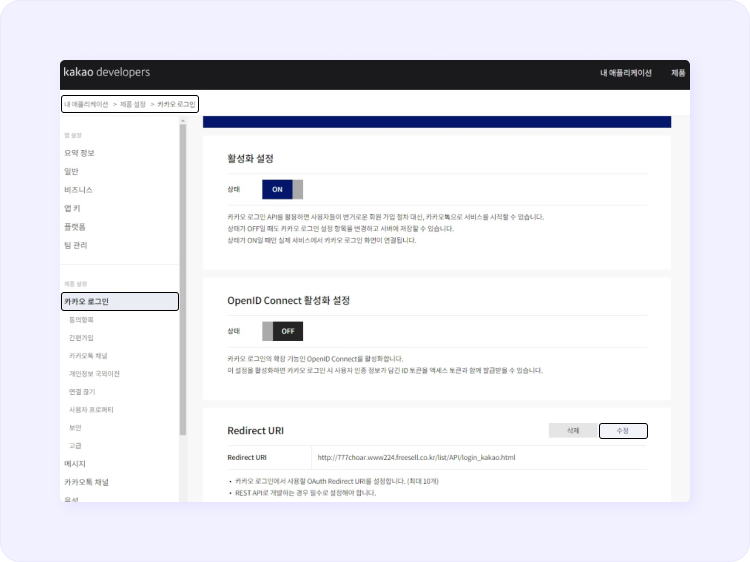This screenshot has width=750, height=562.
Task: Select 사용자 프로퍼티 in the sidebar
Action: pyautogui.click(x=91, y=410)
